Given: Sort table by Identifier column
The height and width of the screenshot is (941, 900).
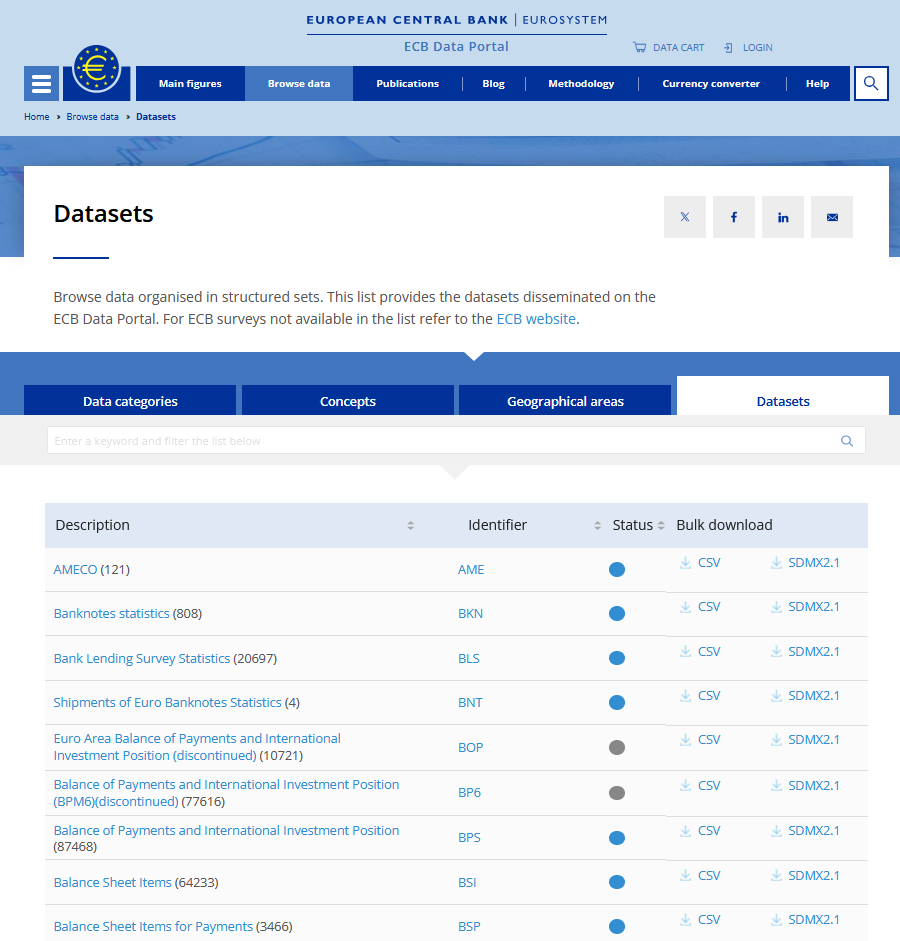Looking at the screenshot, I should (597, 525).
